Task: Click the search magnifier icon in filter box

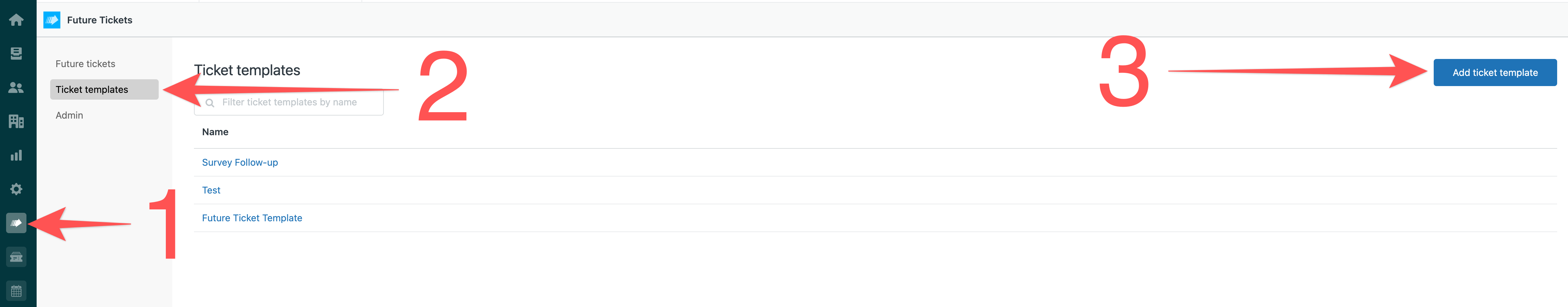Action: [x=210, y=103]
